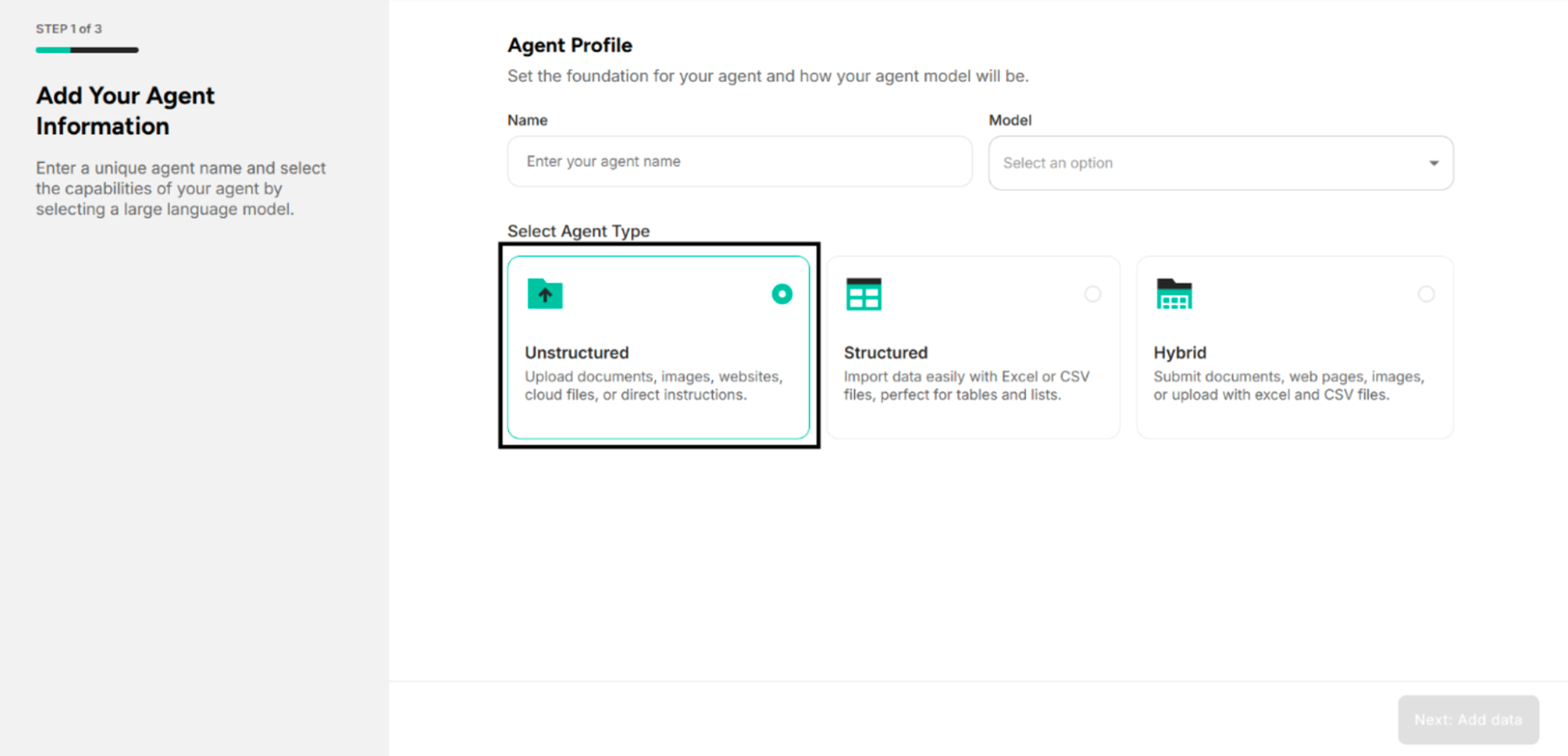Click the Agent Profile heading
Screen dimensions: 1568x756
(x=569, y=45)
